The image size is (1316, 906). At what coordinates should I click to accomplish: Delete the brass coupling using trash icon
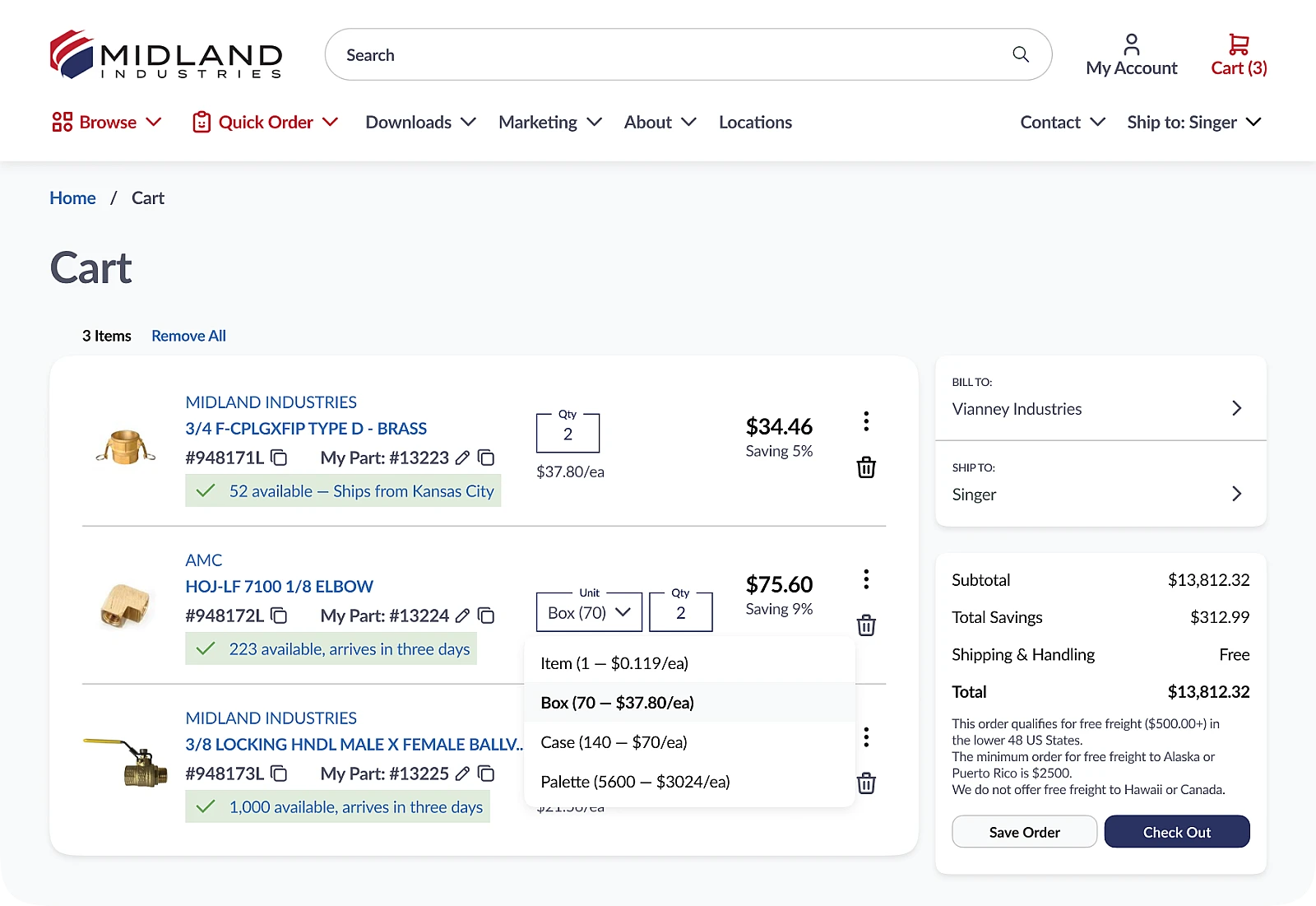[x=865, y=467]
